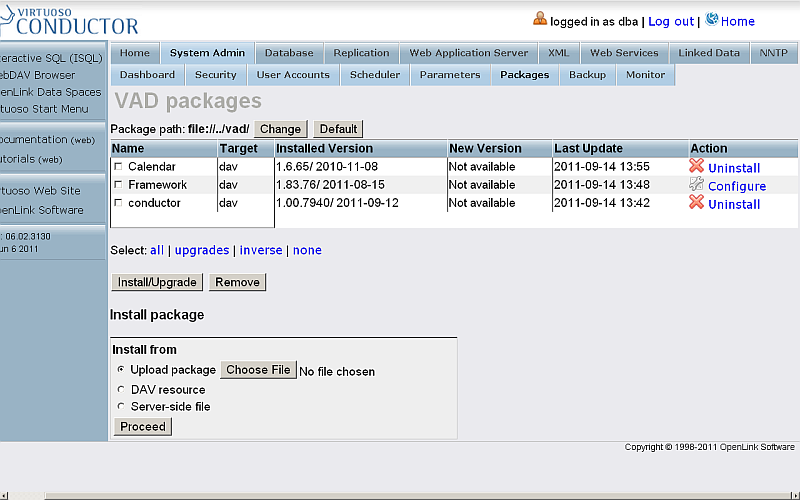Click the Change package path button
The width and height of the screenshot is (800, 500).
(x=280, y=129)
